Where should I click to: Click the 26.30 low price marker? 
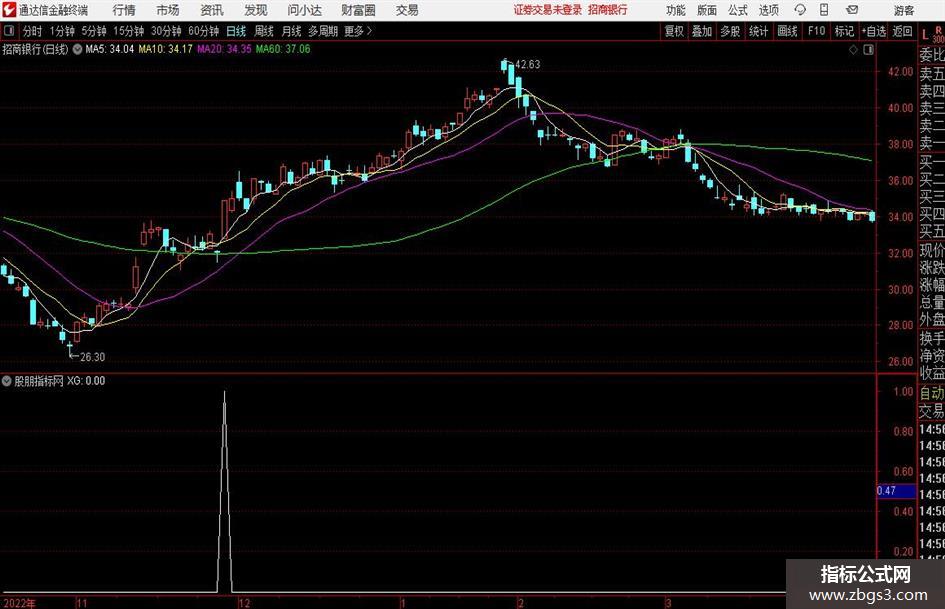[x=92, y=357]
